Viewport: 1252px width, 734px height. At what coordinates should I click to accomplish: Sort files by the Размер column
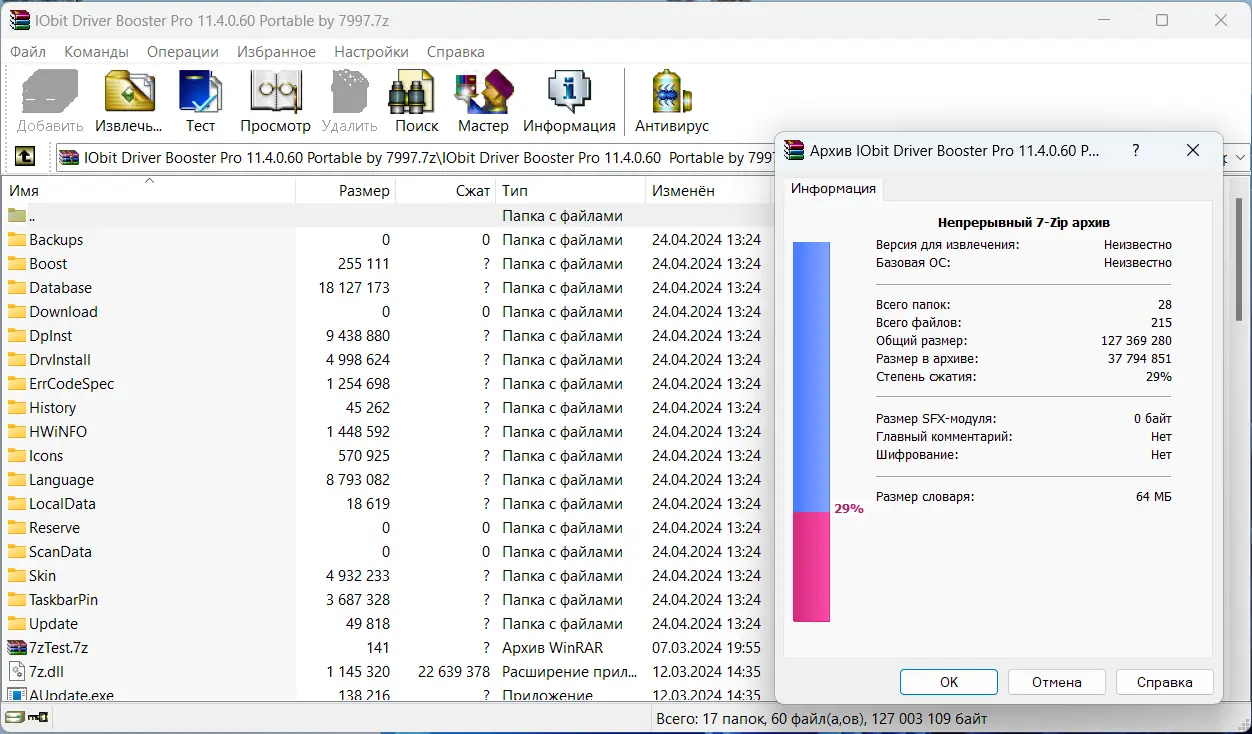pyautogui.click(x=366, y=190)
